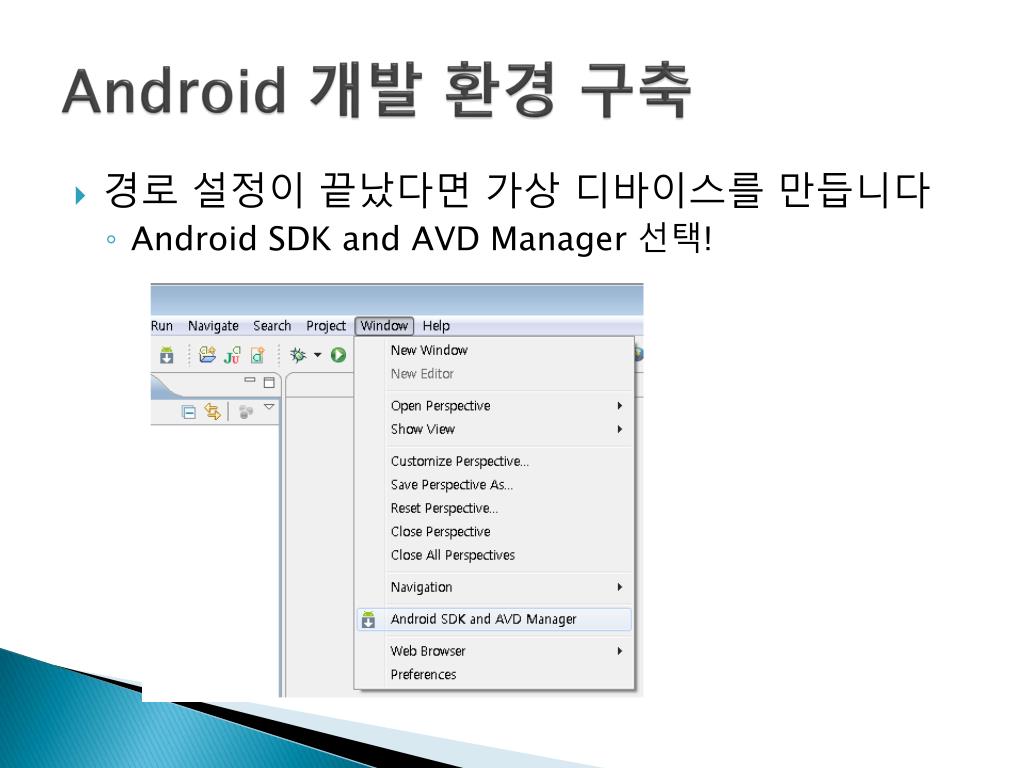Image resolution: width=1024 pixels, height=768 pixels.
Task: Choose New Window from the menu
Action: 494,350
